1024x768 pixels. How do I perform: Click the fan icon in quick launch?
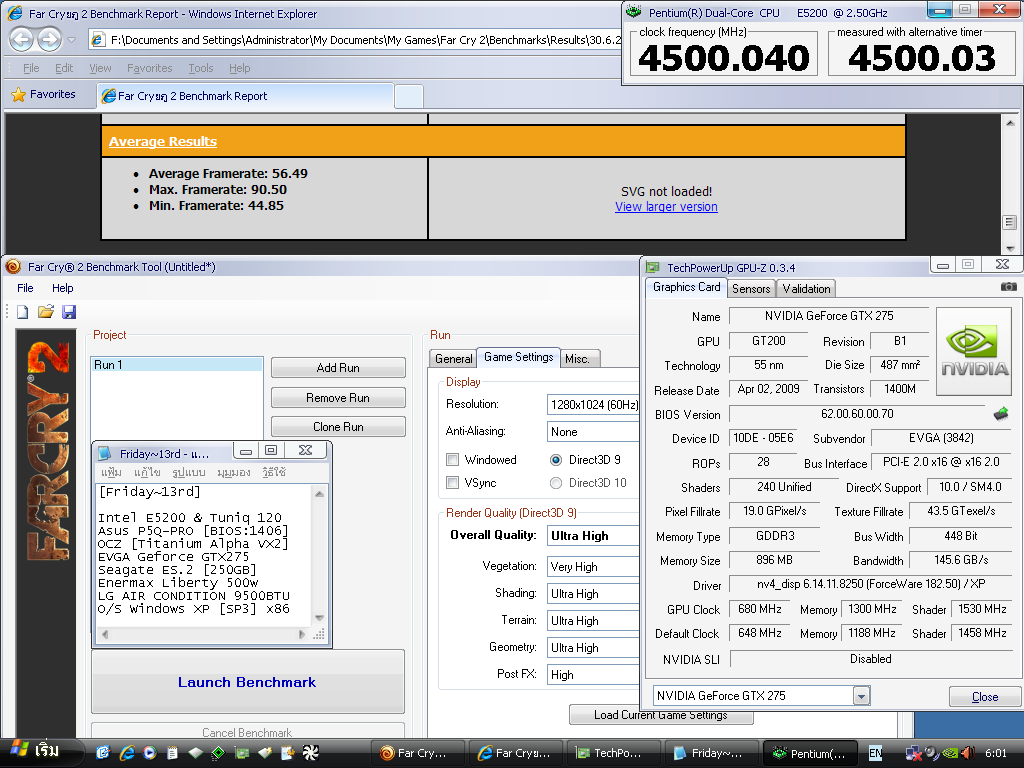point(311,752)
